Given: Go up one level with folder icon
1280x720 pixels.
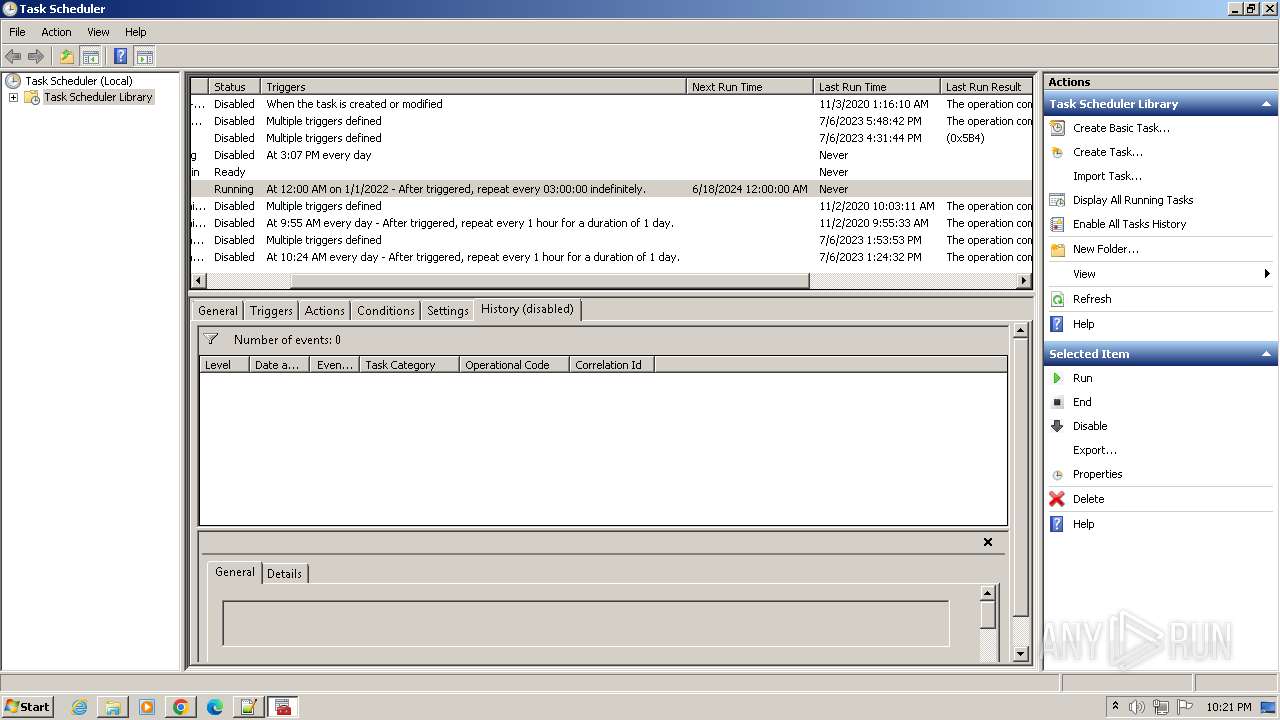Looking at the screenshot, I should (x=67, y=56).
